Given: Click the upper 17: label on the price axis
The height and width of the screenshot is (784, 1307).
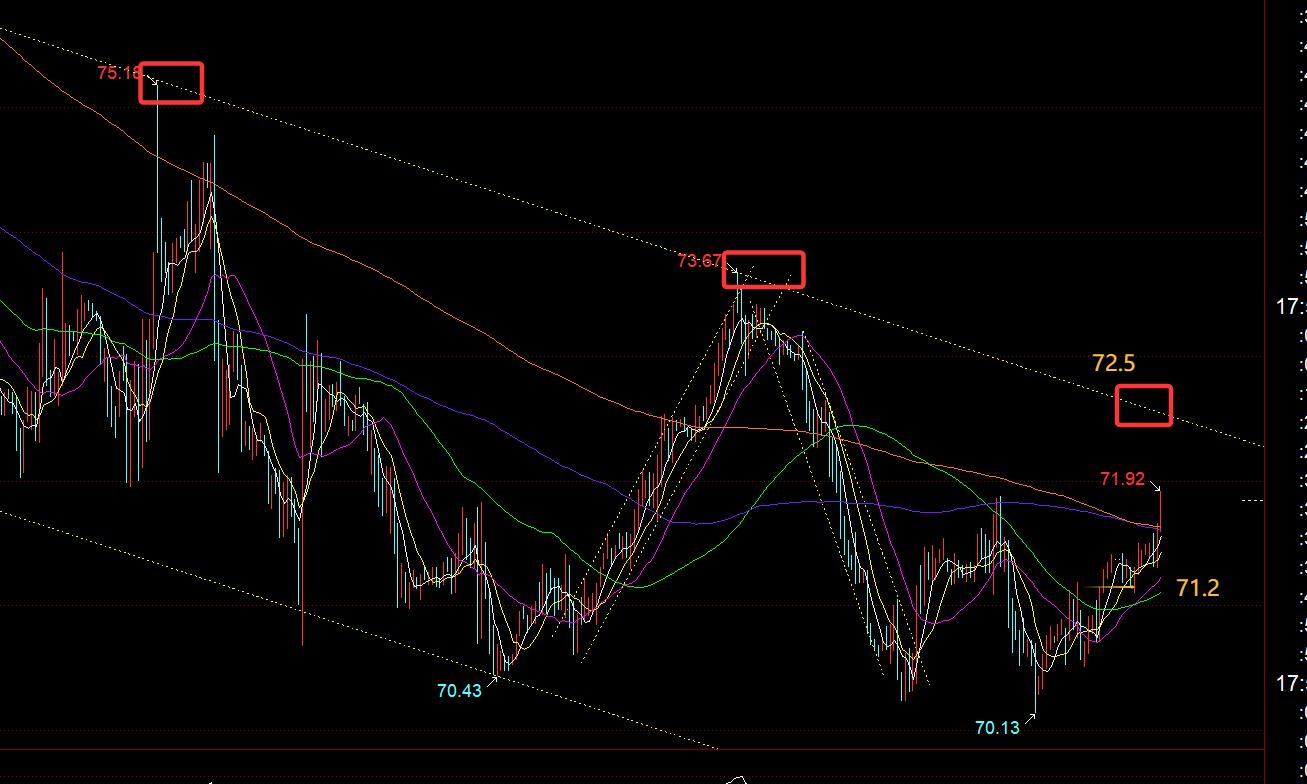Looking at the screenshot, I should [x=1289, y=307].
